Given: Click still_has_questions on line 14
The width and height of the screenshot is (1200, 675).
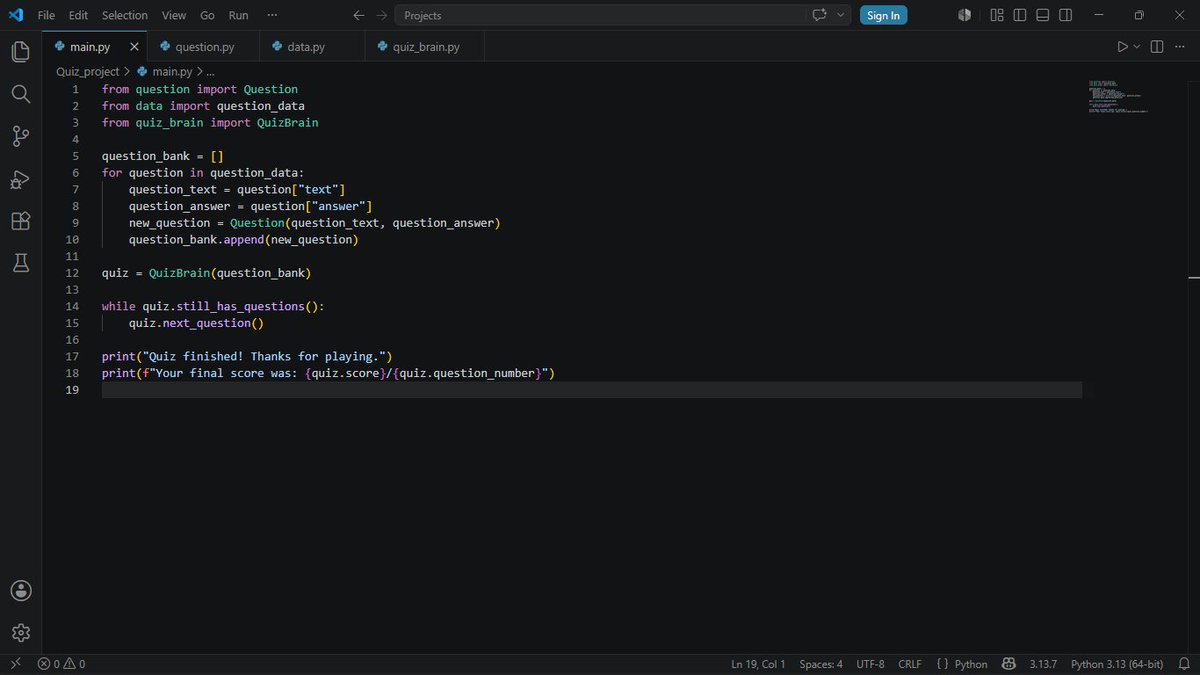Looking at the screenshot, I should 240,307.
